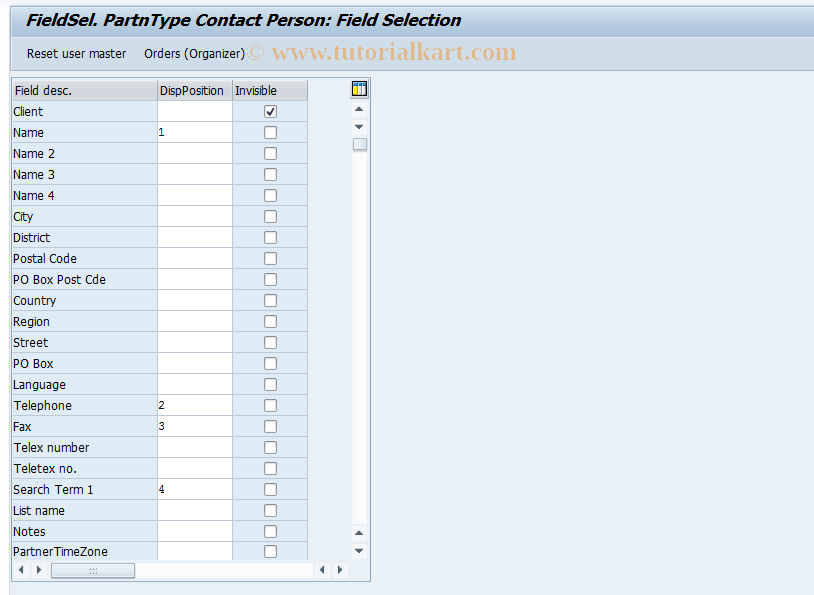The image size is (814, 595).
Task: Mark the Notes field as invisible
Action: (x=270, y=532)
